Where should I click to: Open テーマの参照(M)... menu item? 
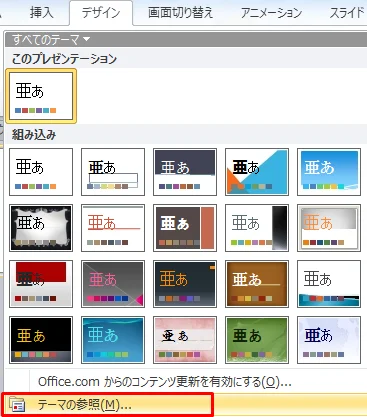185,405
